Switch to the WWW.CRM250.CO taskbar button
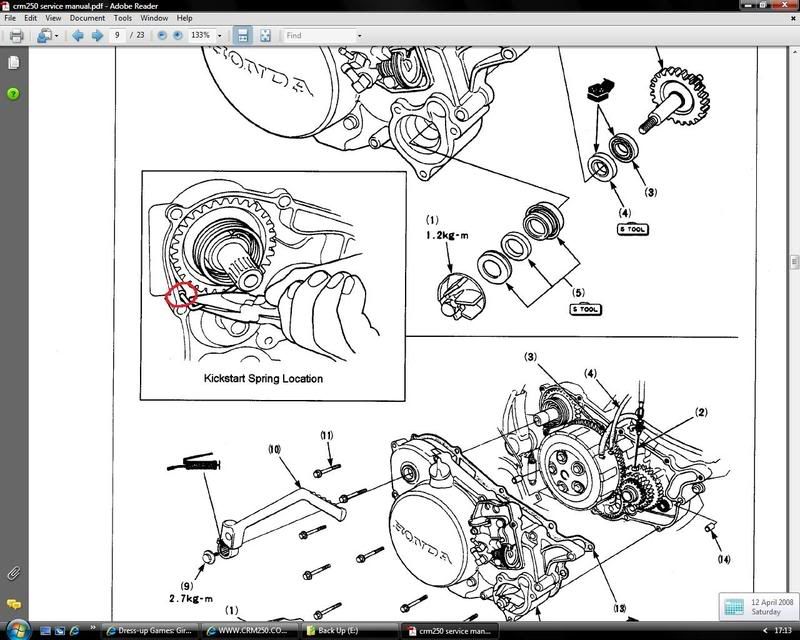Image resolution: width=800 pixels, height=640 pixels. pos(250,631)
